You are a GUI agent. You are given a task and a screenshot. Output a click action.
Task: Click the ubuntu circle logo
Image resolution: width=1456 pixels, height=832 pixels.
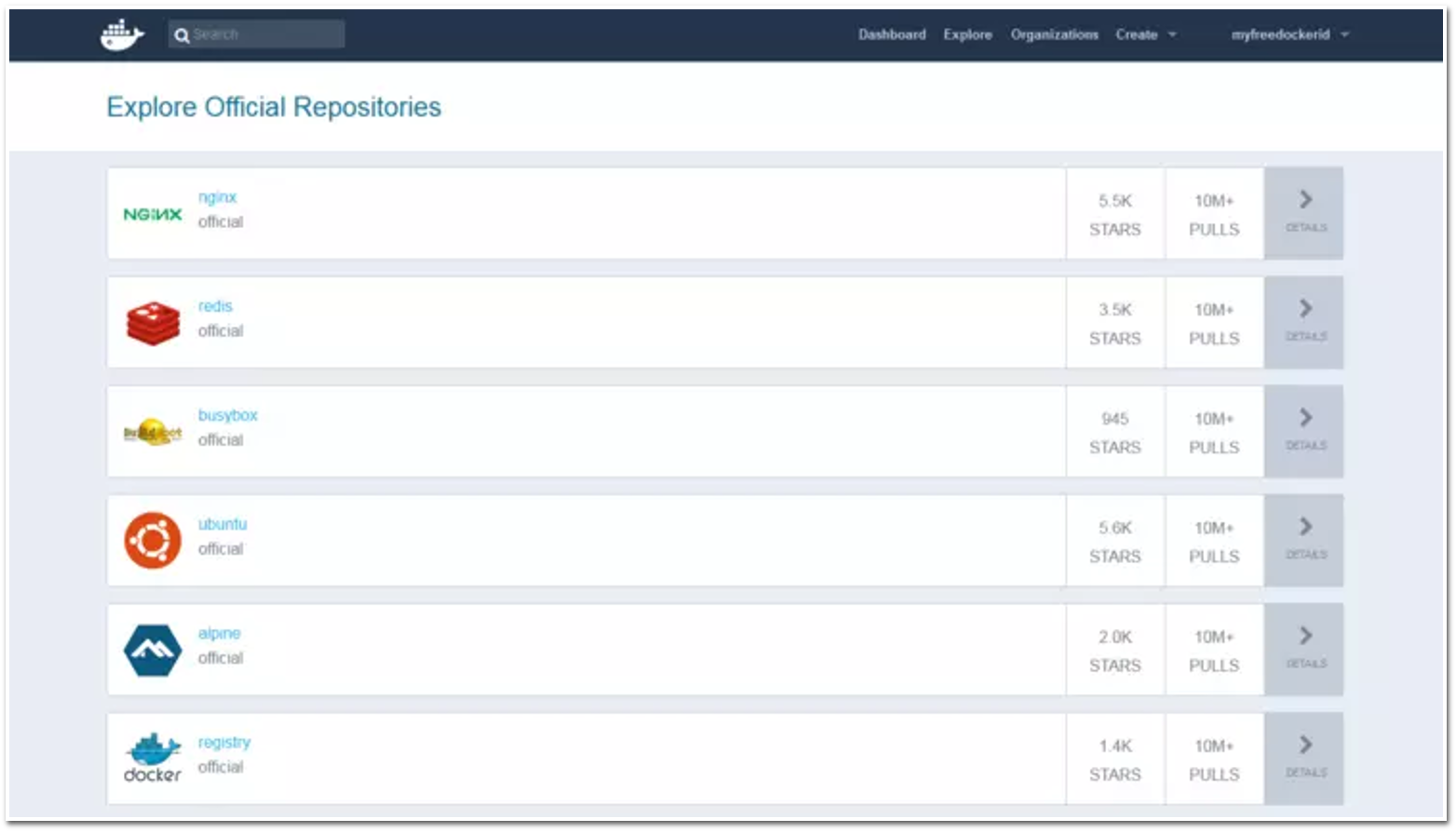(153, 541)
